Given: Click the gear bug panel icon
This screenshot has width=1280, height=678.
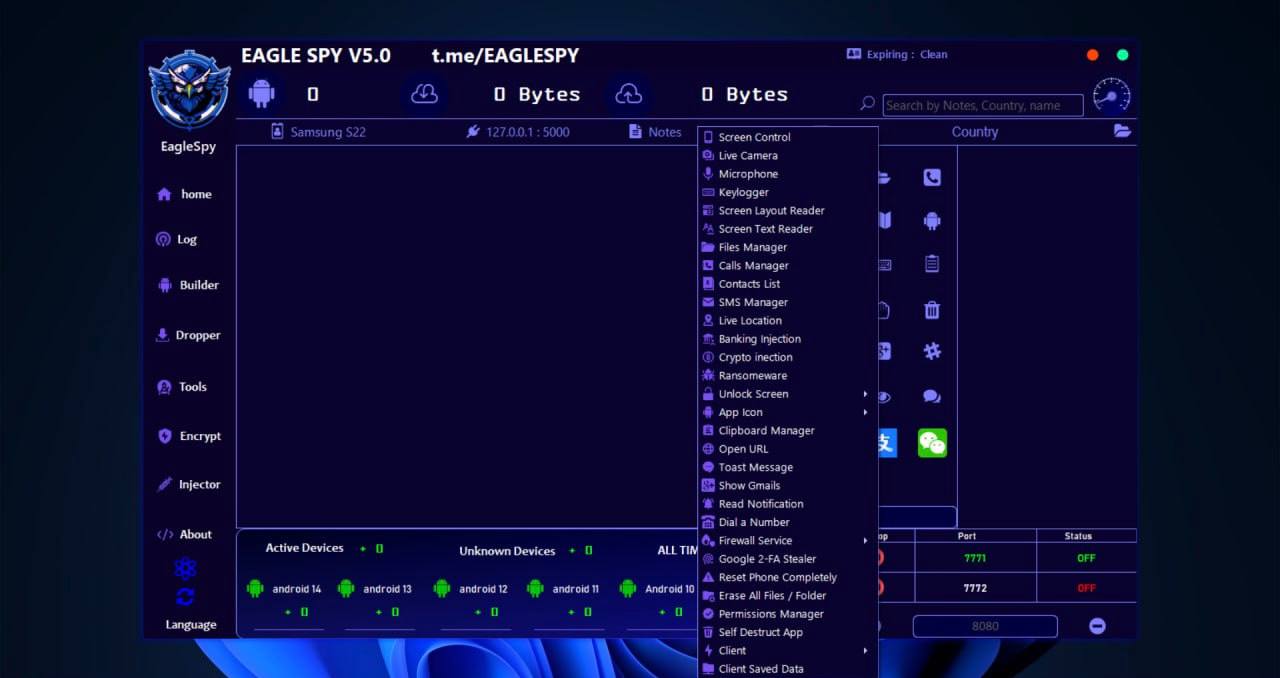Looking at the screenshot, I should 932,351.
